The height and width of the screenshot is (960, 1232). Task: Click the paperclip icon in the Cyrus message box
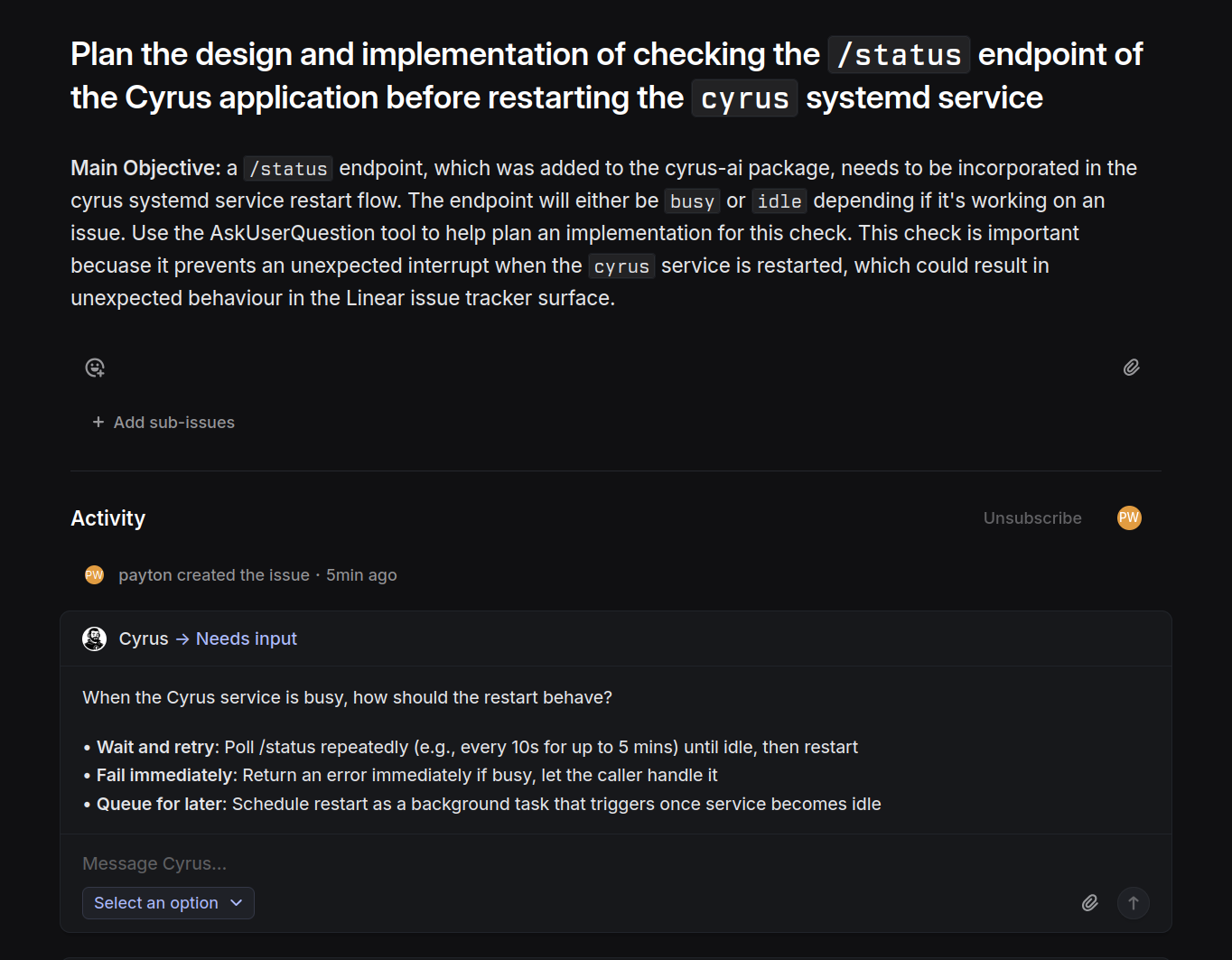1090,903
